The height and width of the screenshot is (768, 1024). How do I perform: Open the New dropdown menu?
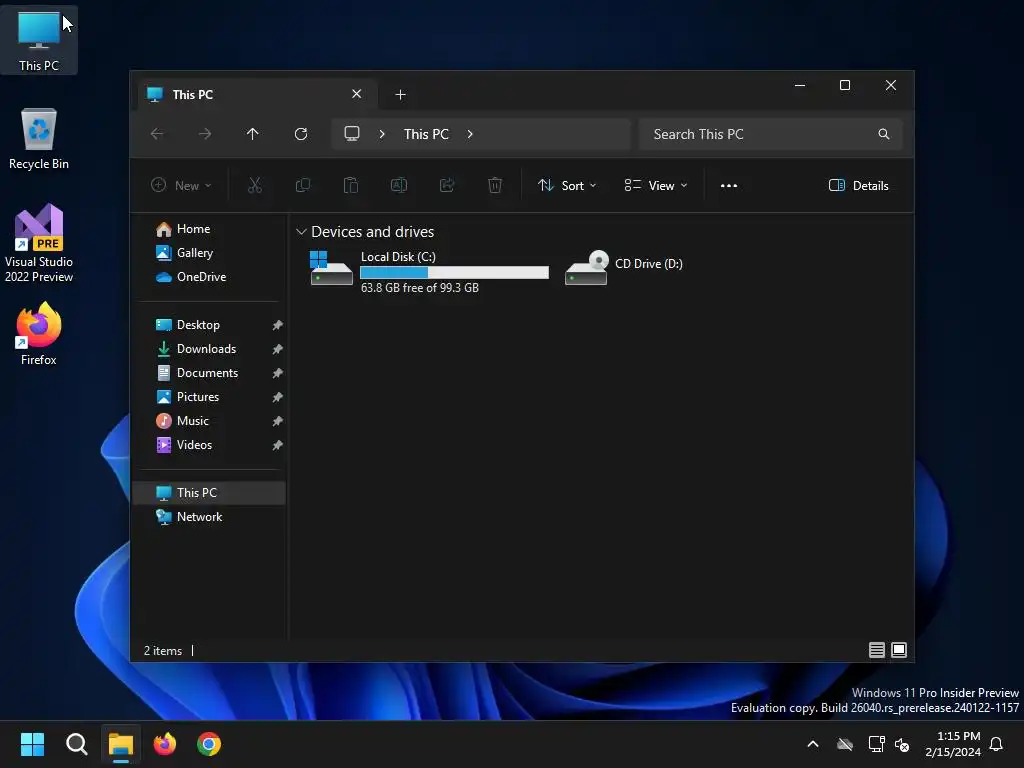click(x=181, y=185)
